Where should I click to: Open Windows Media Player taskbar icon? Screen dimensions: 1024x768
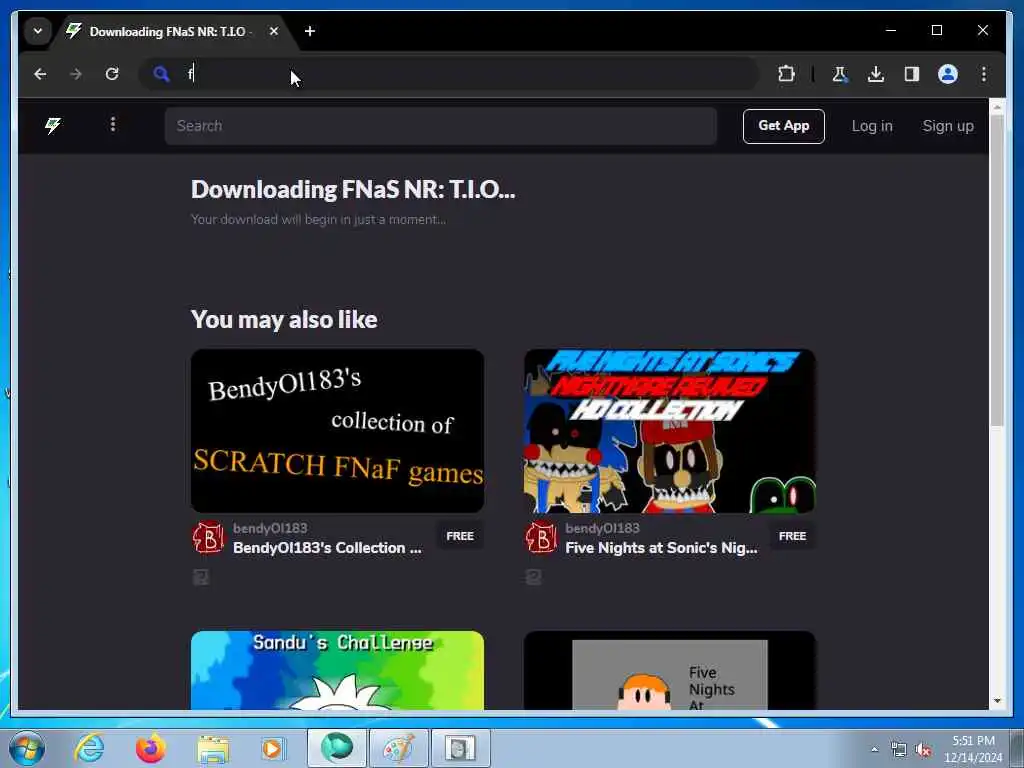click(x=272, y=748)
